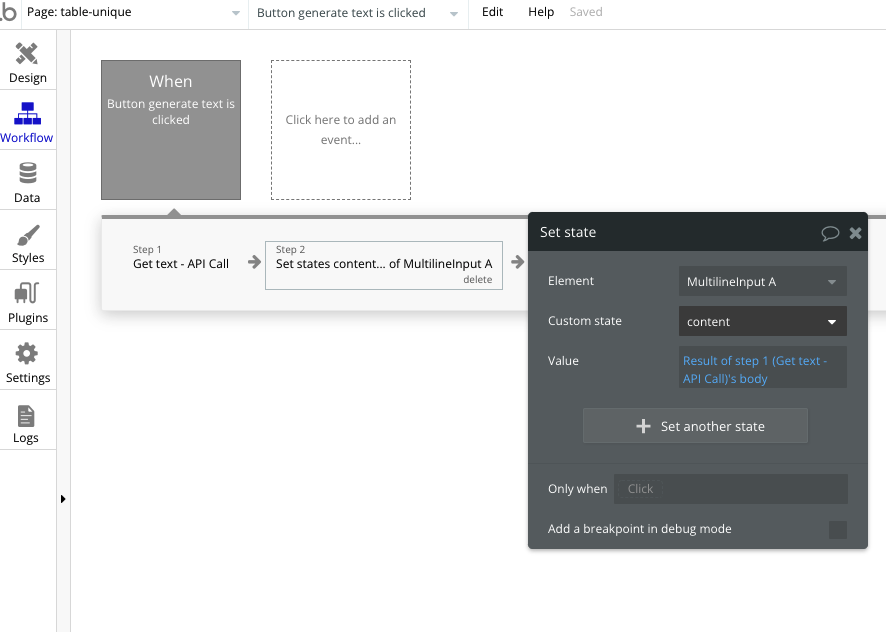Screen dimensions: 886x632
Task: Open the Custom state dropdown showing content
Action: pos(762,321)
